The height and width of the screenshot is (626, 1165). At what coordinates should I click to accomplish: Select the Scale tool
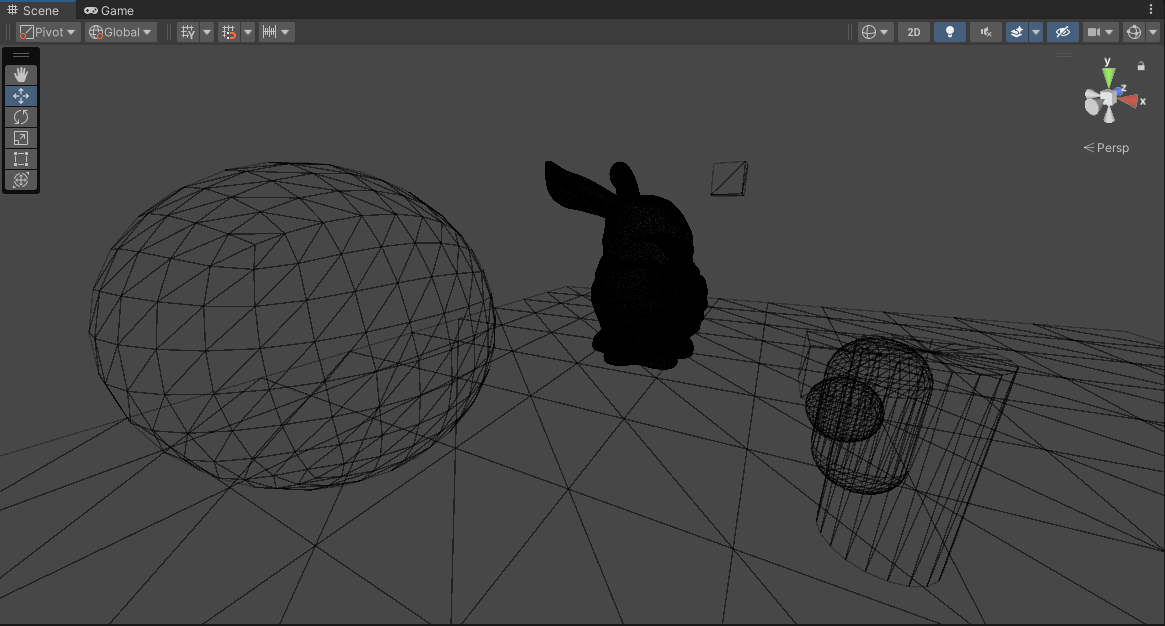(x=20, y=138)
